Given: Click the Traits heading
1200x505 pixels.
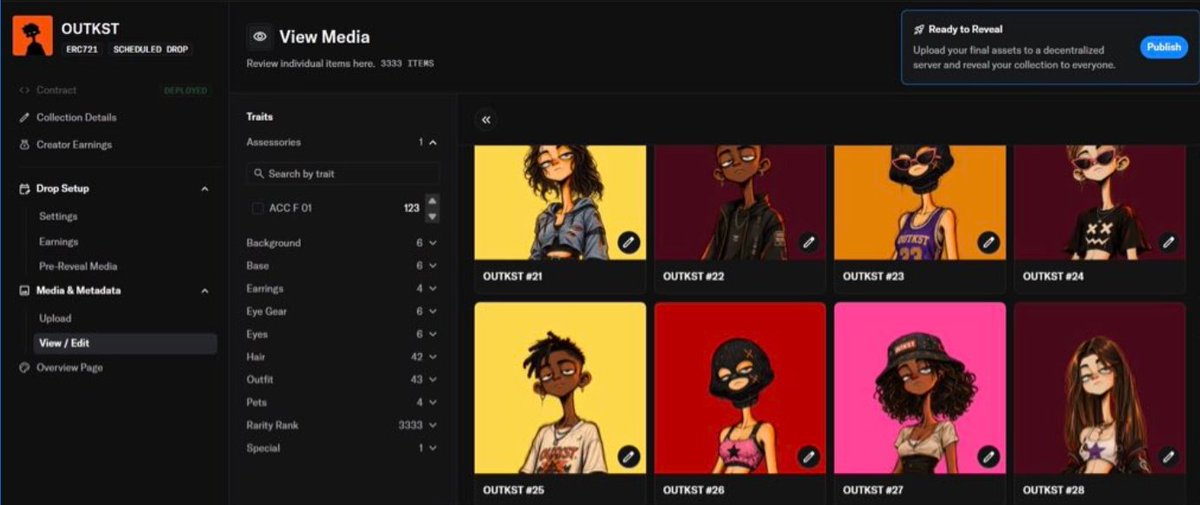Looking at the screenshot, I should coord(260,117).
